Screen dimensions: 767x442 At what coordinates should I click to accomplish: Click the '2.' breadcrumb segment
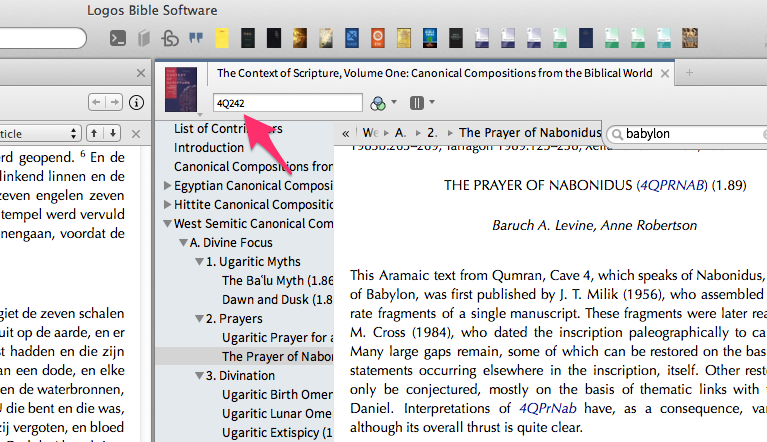[432, 133]
